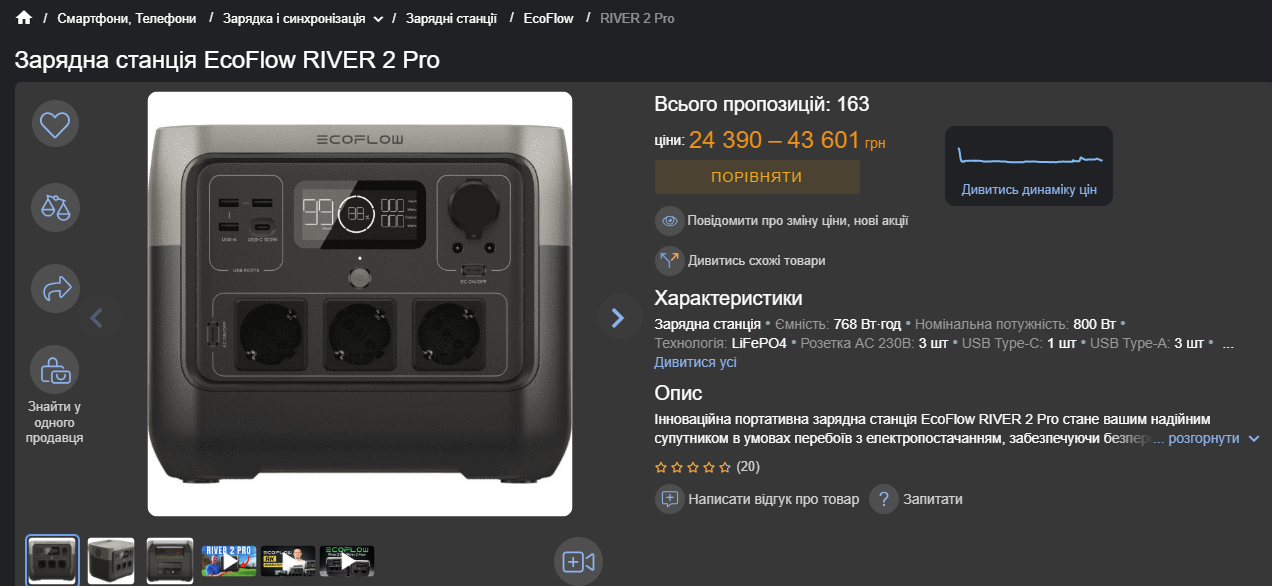This screenshot has height=586, width=1272.
Task: Click the similar products arrows icon
Action: click(669, 261)
